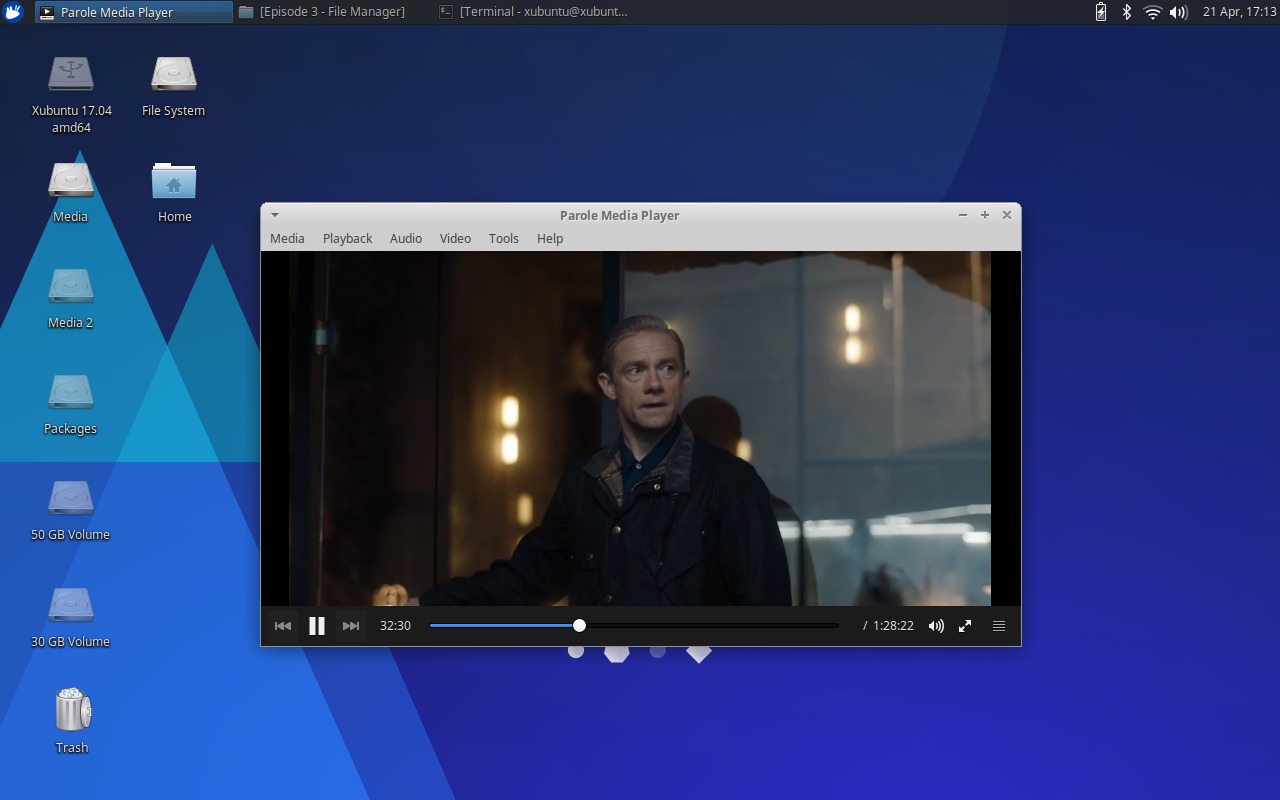The image size is (1280, 800).
Task: Open the Wi-Fi network indicator
Action: click(x=1153, y=12)
